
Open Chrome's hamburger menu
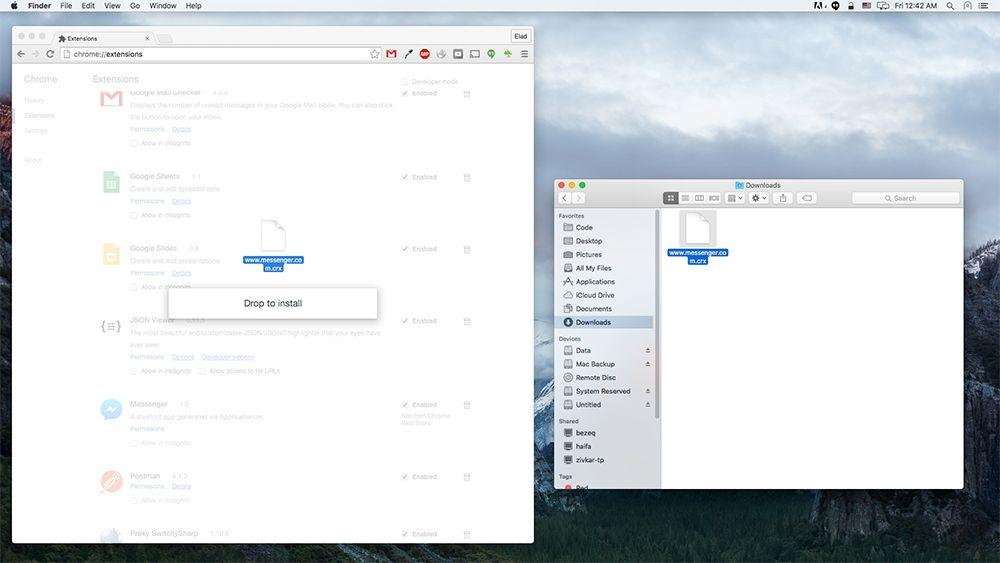coord(524,54)
